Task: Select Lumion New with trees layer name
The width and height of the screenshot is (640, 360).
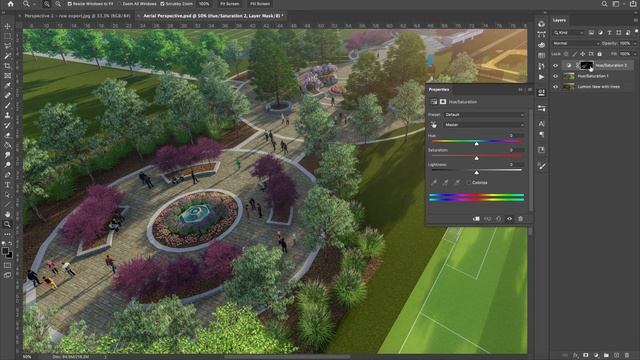Action: pyautogui.click(x=598, y=87)
